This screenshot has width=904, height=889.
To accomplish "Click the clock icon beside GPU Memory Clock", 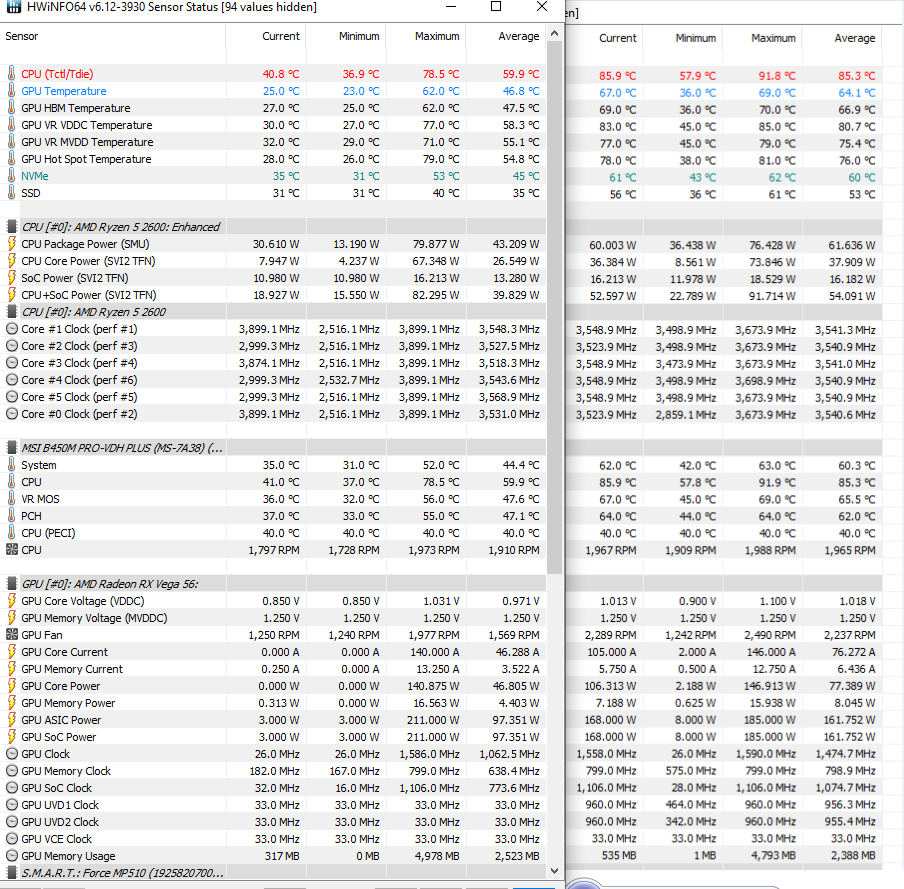I will 12,771.
